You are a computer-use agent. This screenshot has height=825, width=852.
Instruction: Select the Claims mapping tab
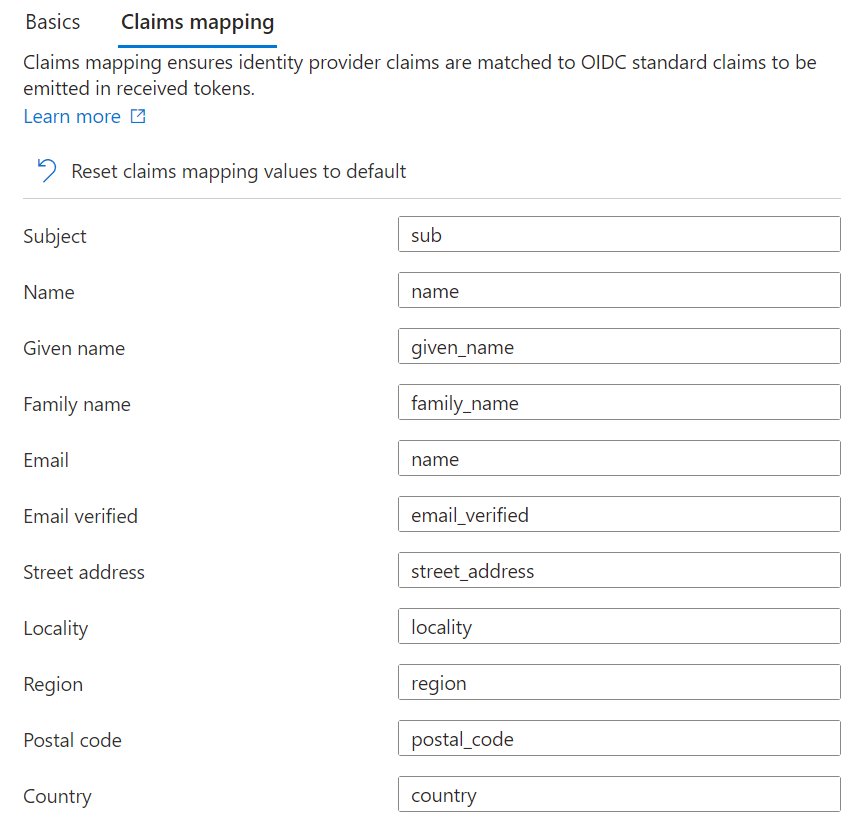197,22
